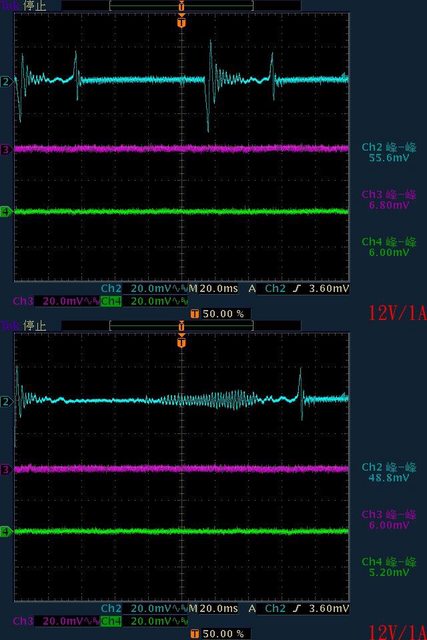Screen dimensions: 427x640
Task: Click the Ch2 ground marker in lower capture
Action: coord(5,402)
